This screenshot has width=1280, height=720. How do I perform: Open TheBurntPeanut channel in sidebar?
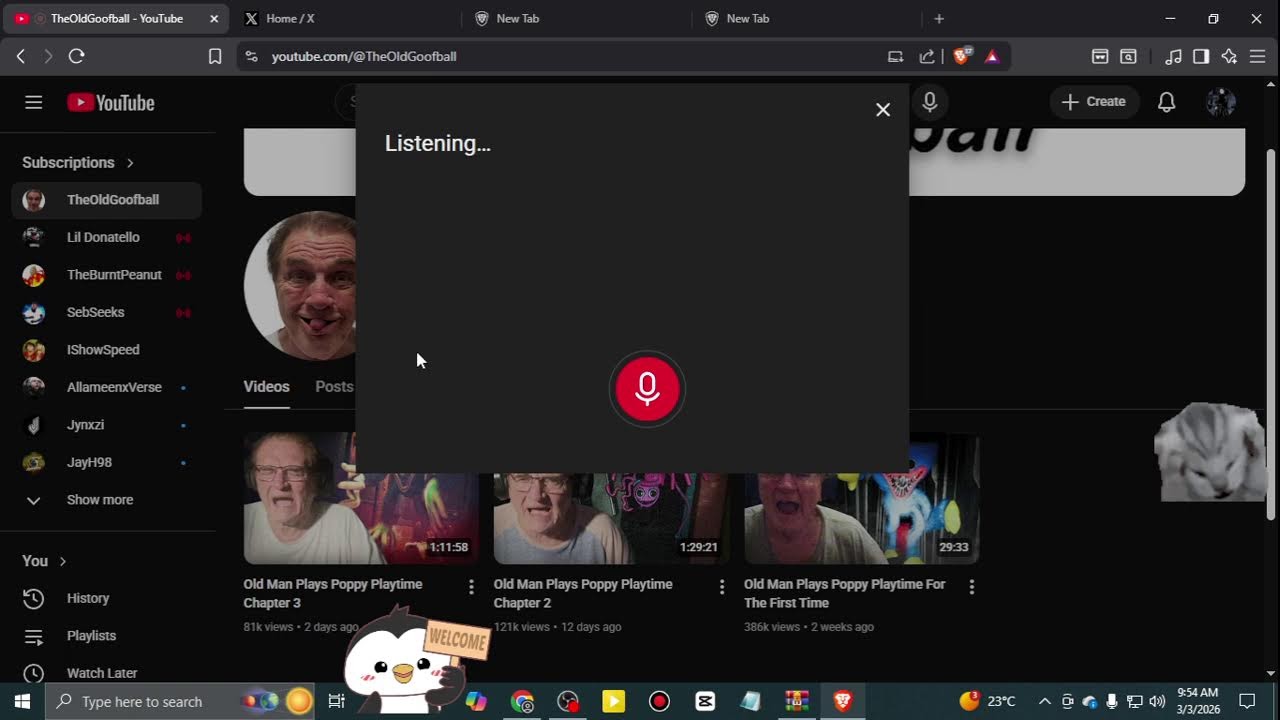pyautogui.click(x=107, y=275)
